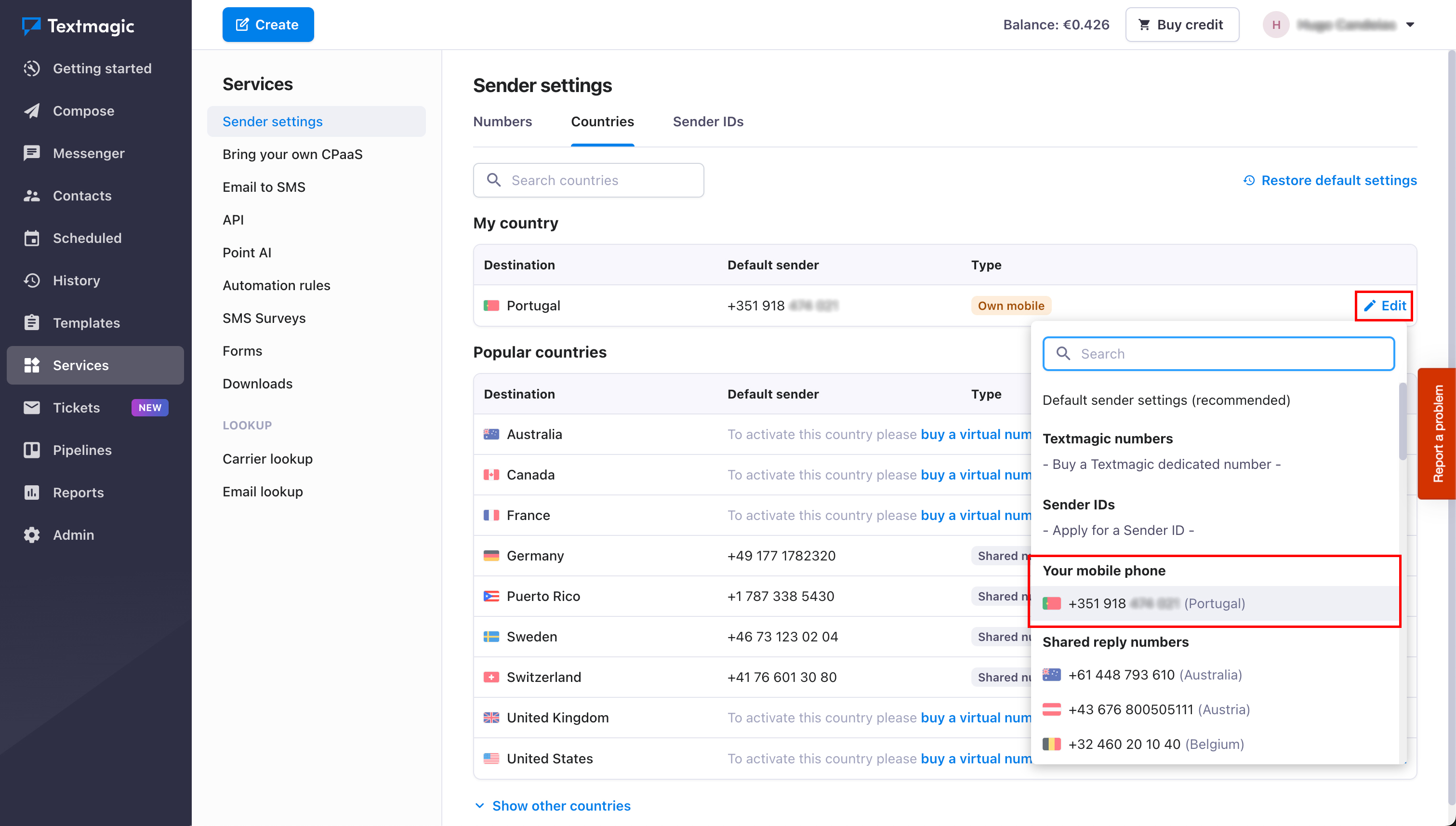Click the Create button
This screenshot has width=1456, height=826.
[268, 25]
